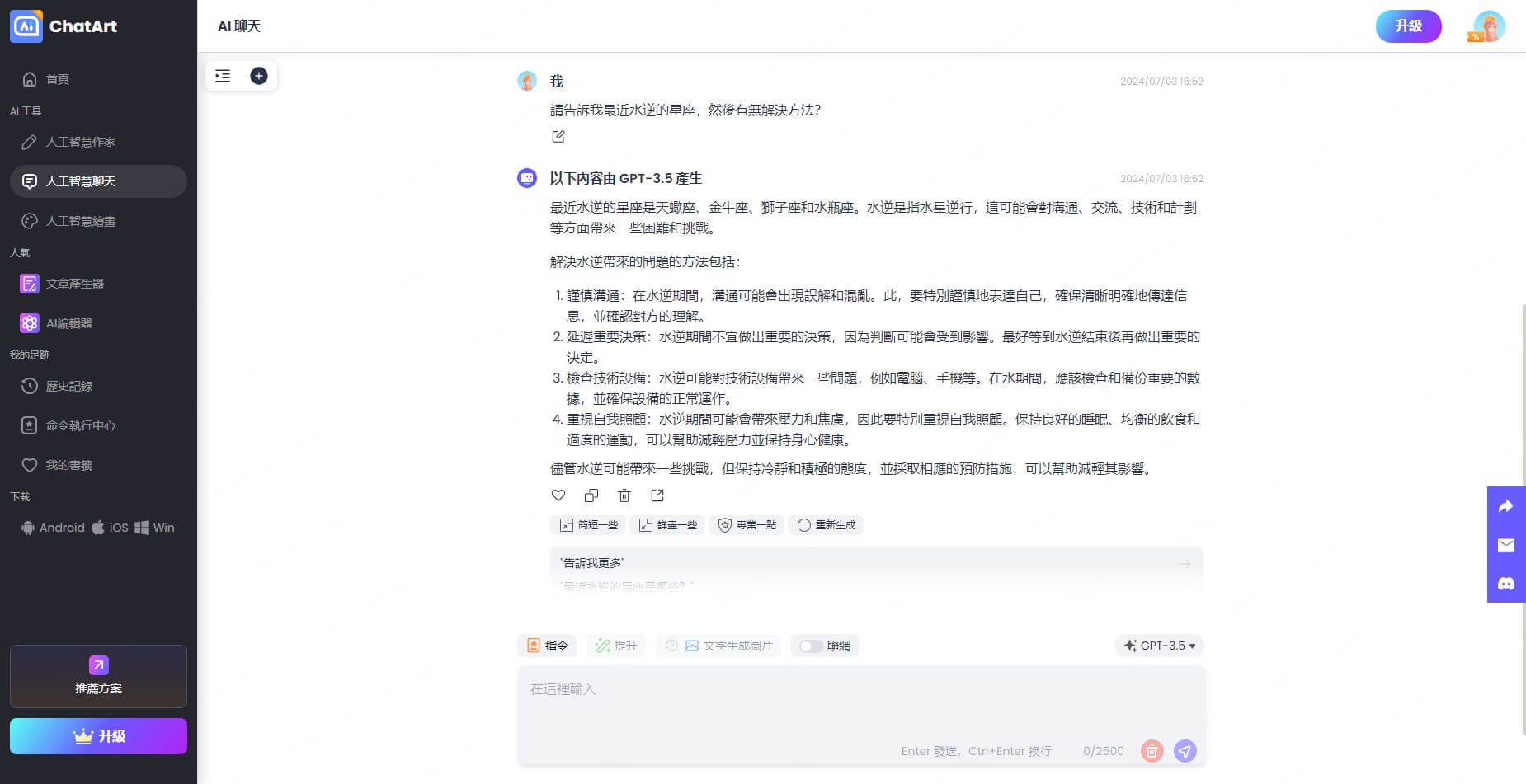1526x784 pixels.
Task: Focus the 在這裡輸入 message input field
Action: (861, 705)
